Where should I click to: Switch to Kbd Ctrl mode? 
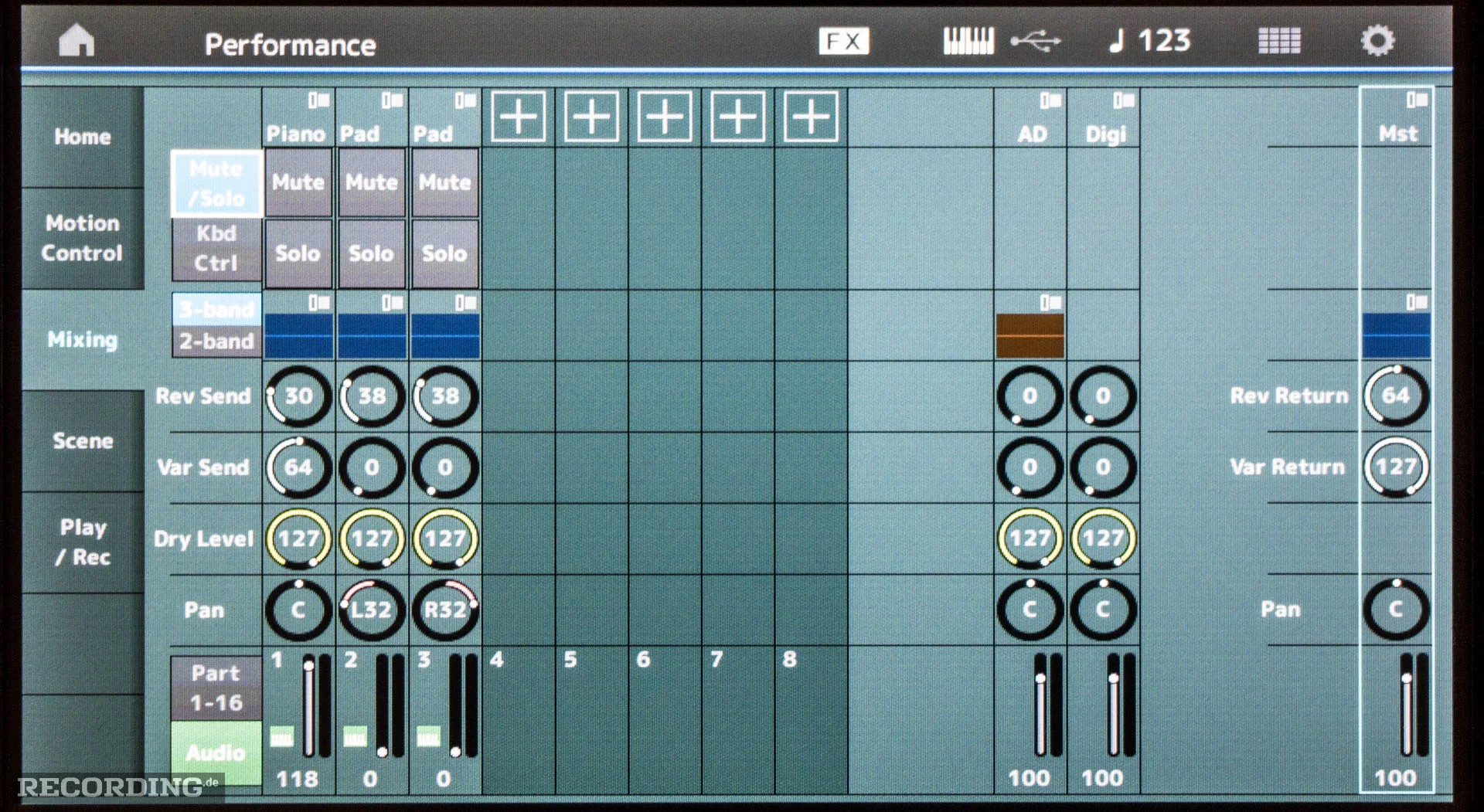pos(217,249)
